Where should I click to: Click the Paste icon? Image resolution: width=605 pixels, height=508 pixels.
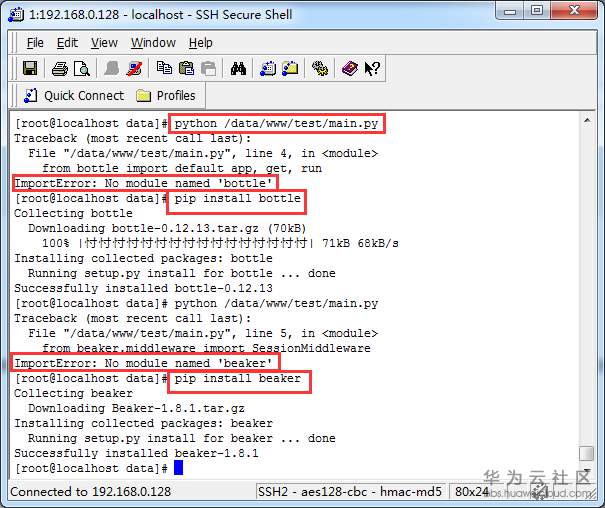[186, 68]
